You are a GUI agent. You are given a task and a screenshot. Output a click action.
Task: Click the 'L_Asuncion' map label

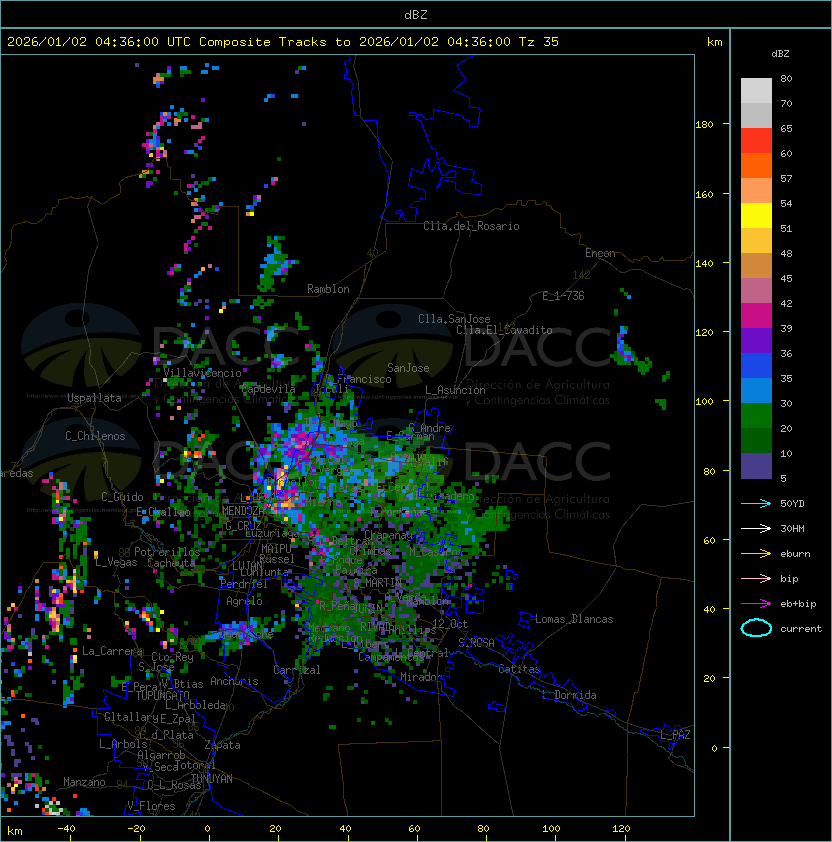pyautogui.click(x=455, y=390)
